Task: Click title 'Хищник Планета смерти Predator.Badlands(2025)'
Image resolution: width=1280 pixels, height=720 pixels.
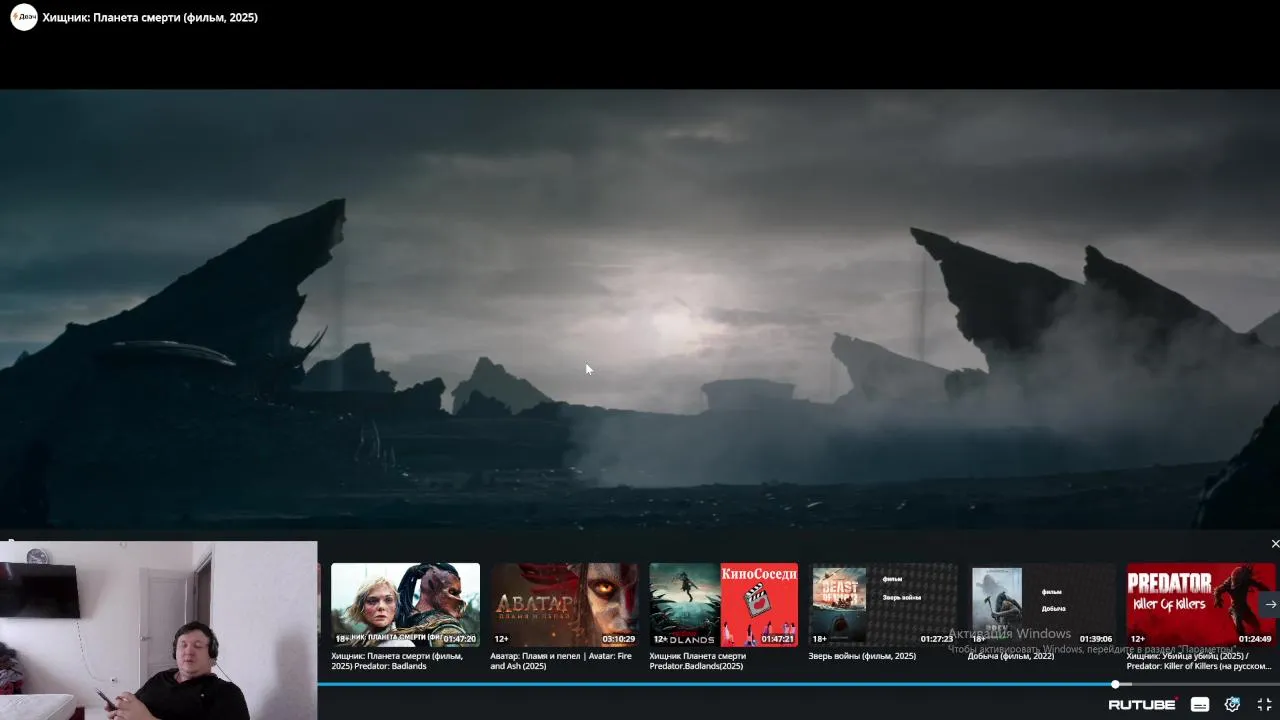Action: 698,661
